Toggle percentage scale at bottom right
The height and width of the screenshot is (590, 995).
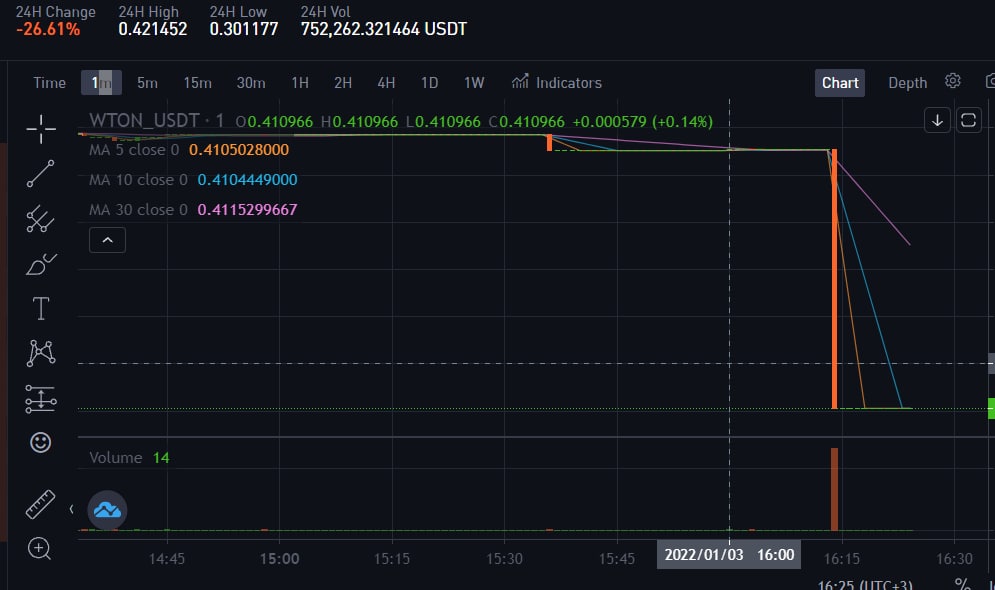click(962, 584)
